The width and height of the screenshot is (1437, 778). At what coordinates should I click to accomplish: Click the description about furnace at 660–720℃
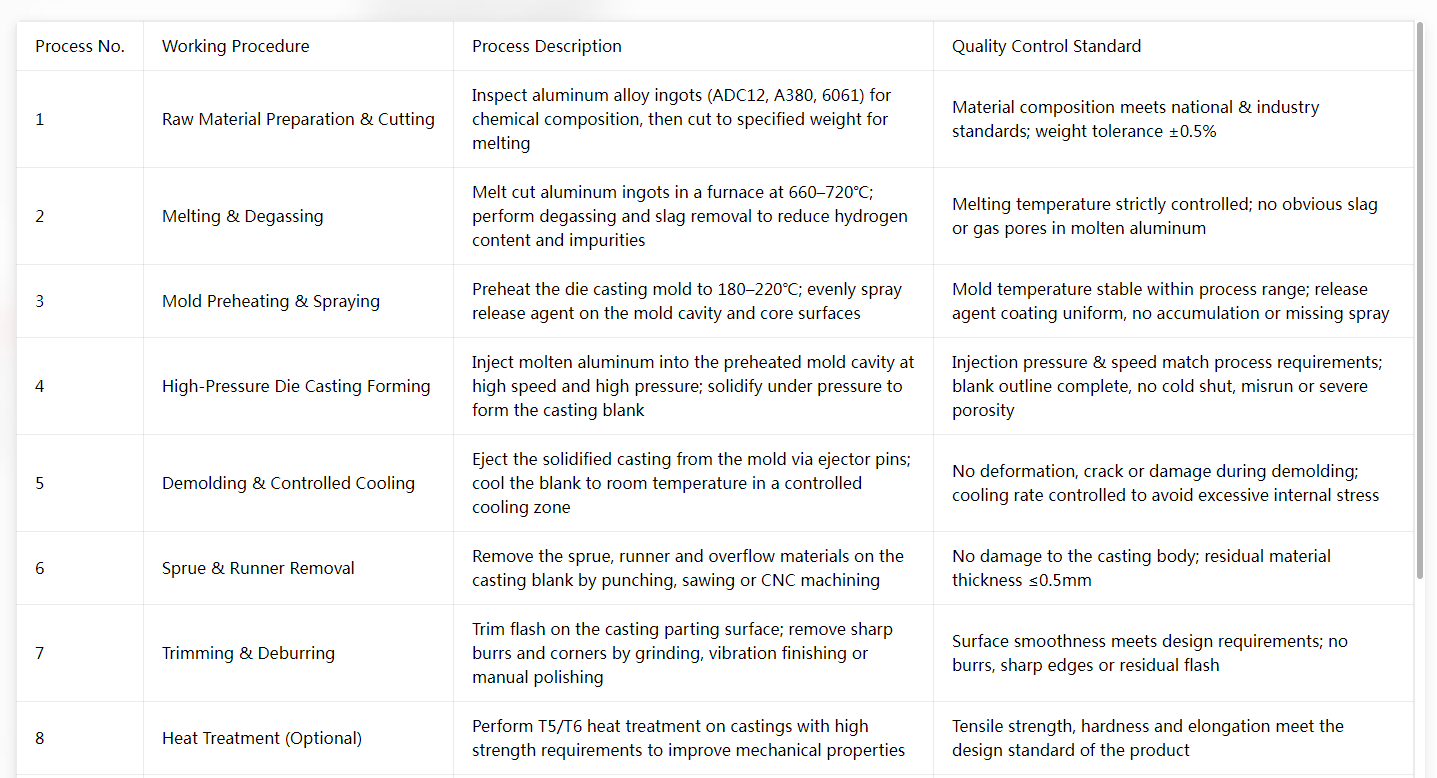pyautogui.click(x=693, y=216)
